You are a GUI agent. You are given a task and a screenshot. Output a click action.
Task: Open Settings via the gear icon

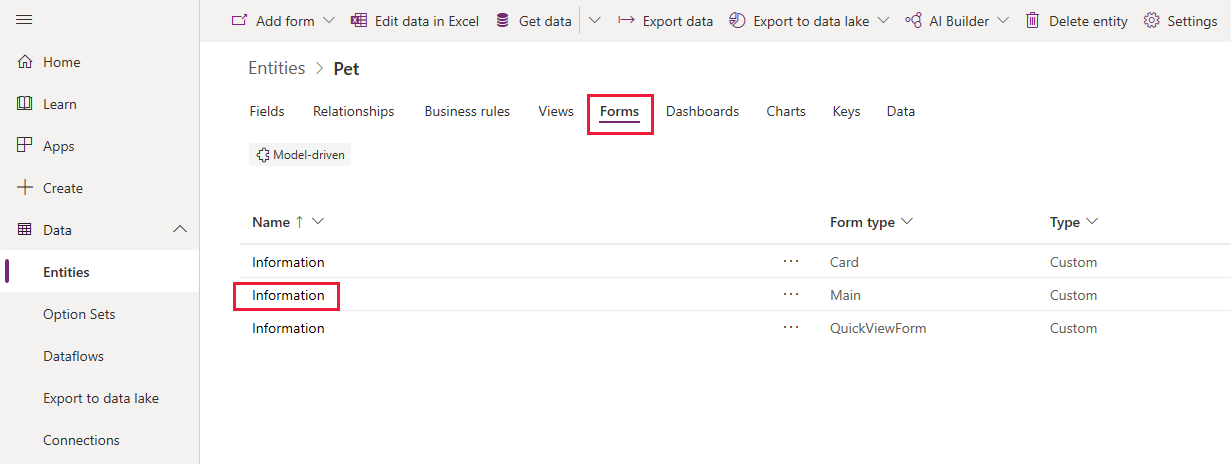1151,21
